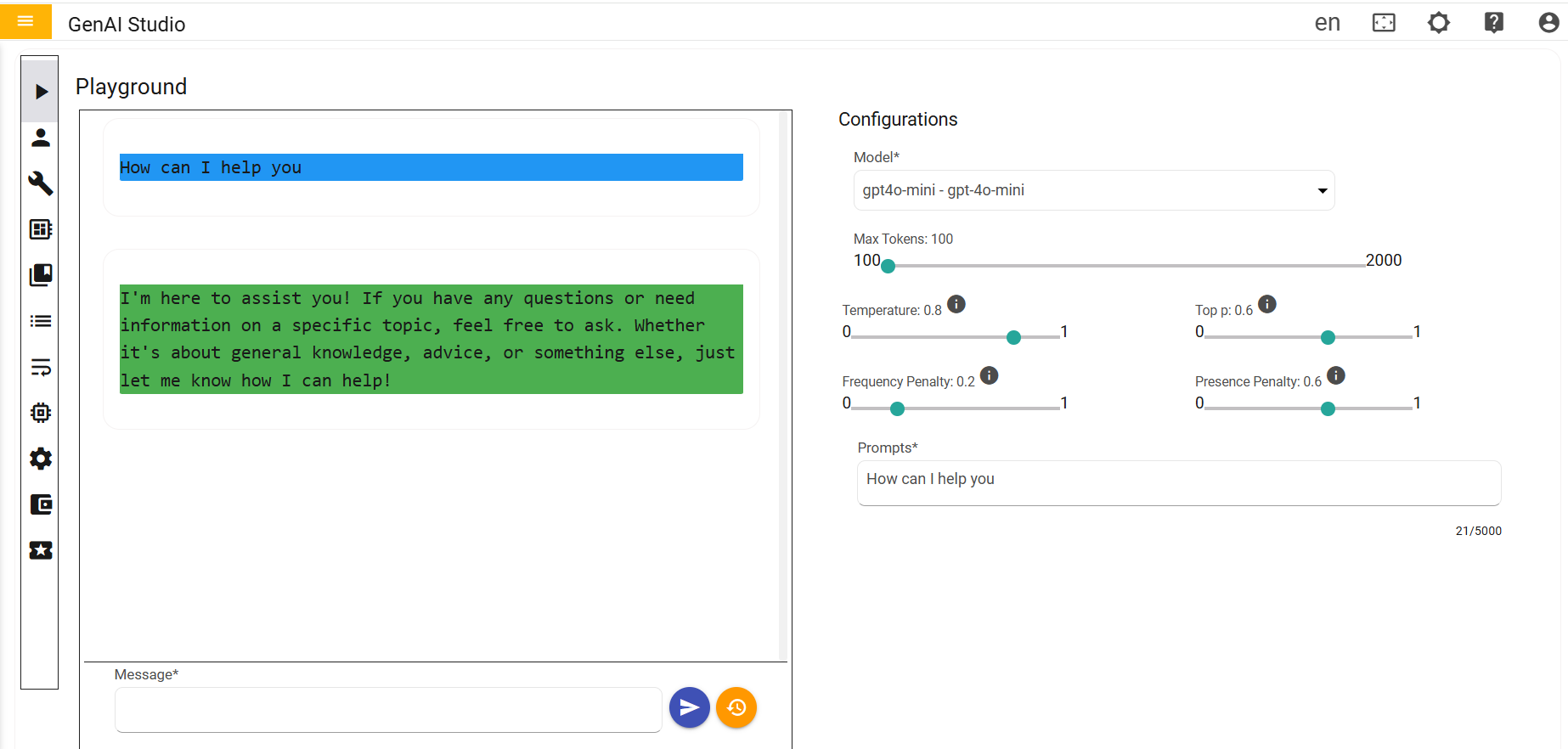
Task: Open the help question mark icon
Action: coord(1494,23)
